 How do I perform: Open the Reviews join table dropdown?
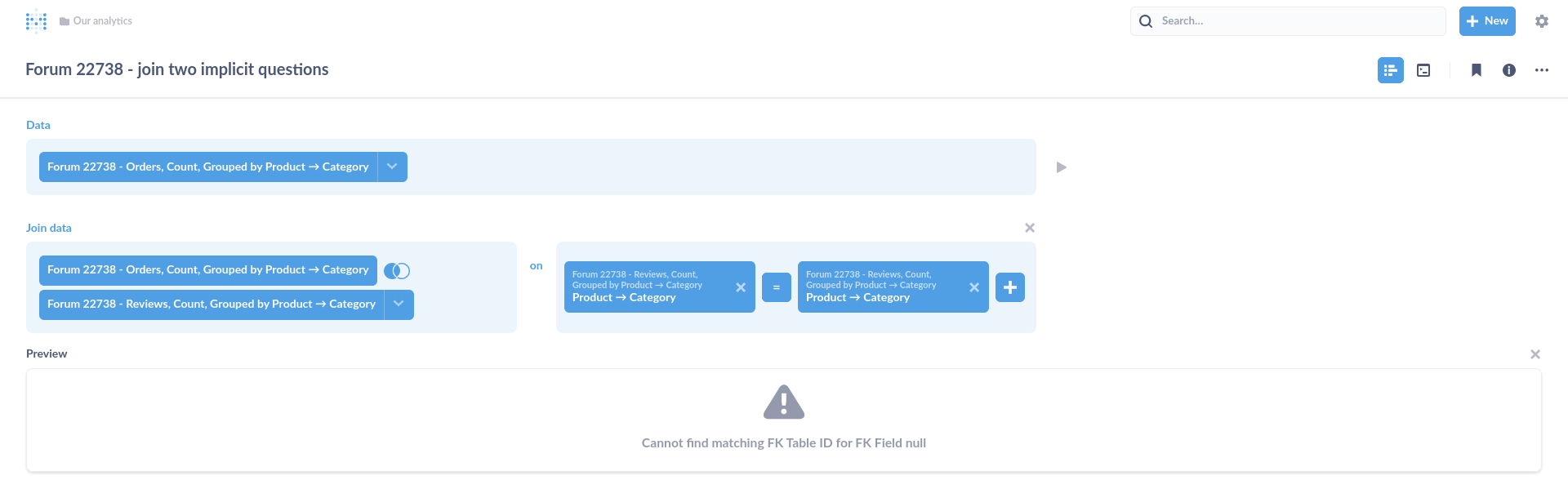[399, 304]
